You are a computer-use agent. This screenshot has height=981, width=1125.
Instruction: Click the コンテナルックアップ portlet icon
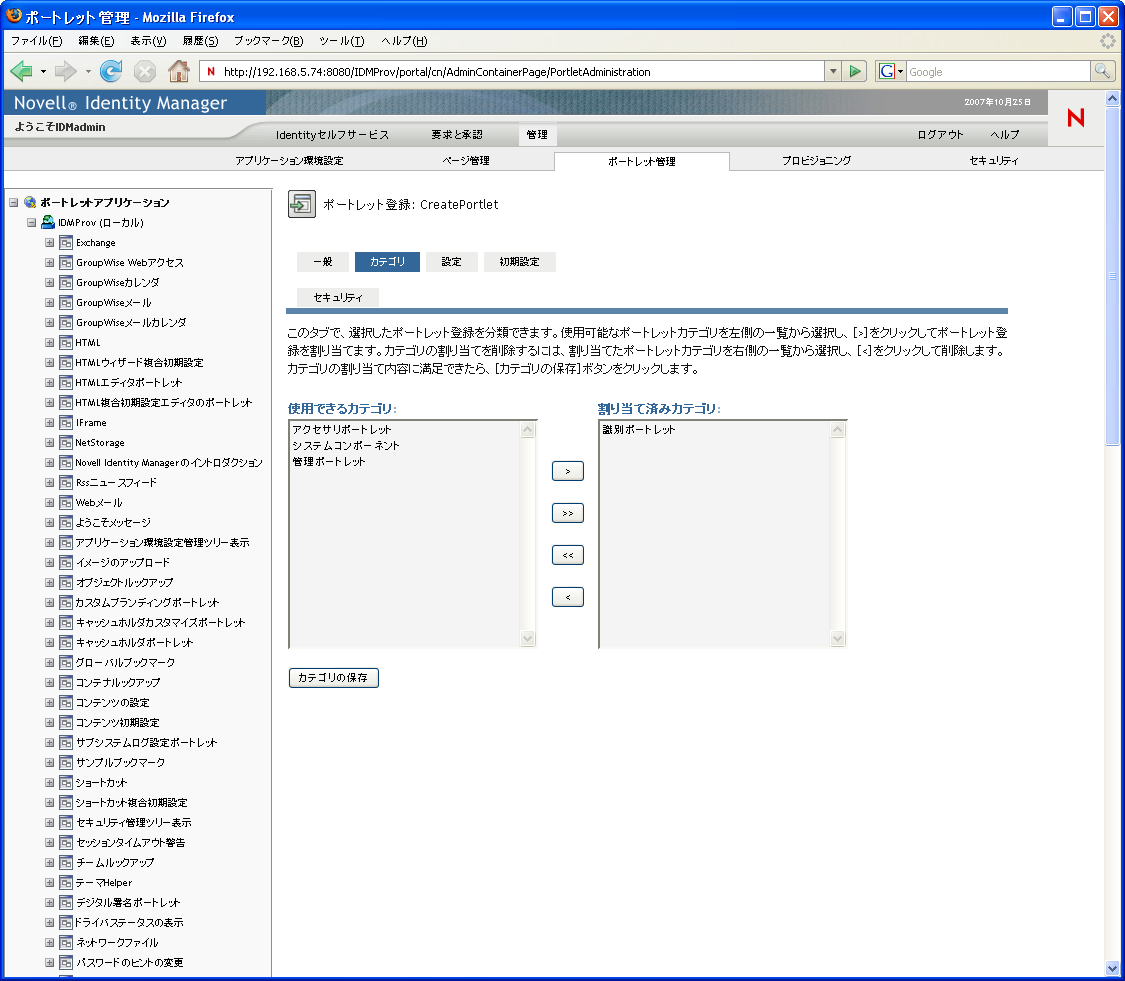pyautogui.click(x=66, y=682)
